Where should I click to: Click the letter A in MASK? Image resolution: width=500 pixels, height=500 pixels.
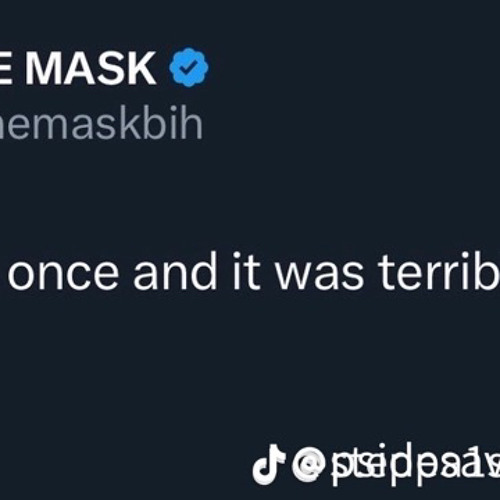[80, 68]
